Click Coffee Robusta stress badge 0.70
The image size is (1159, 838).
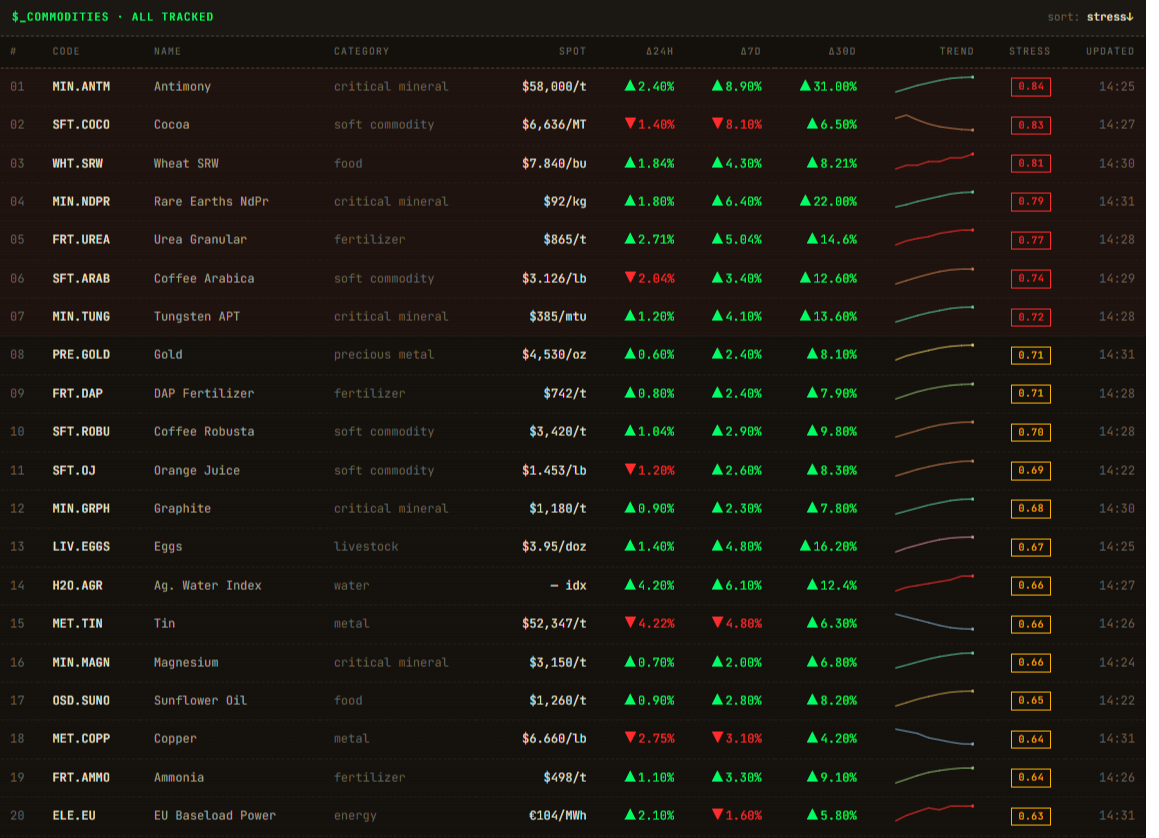[1030, 432]
